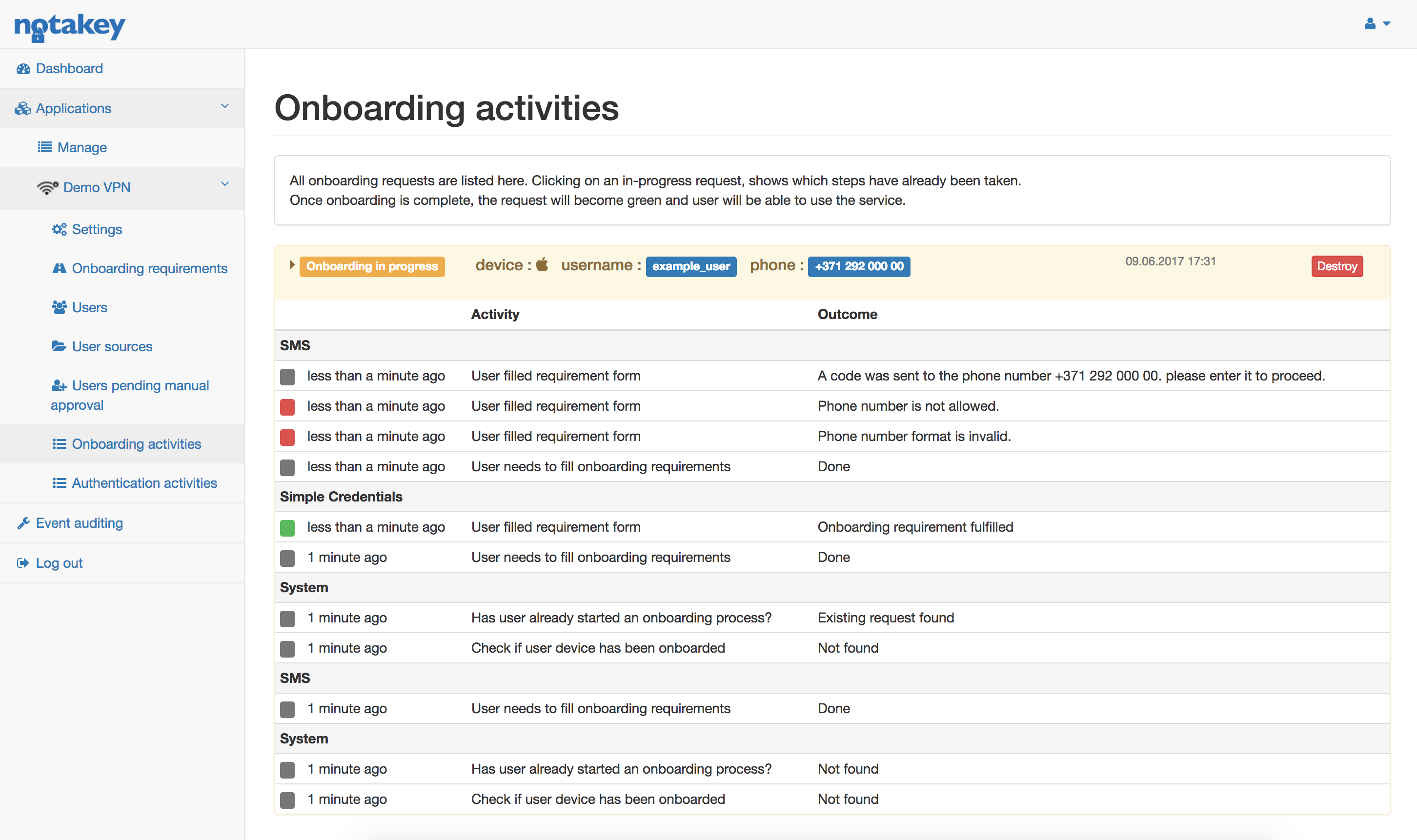The height and width of the screenshot is (840, 1417).
Task: Collapse the Demo VPN submenu chevron
Action: click(x=225, y=184)
